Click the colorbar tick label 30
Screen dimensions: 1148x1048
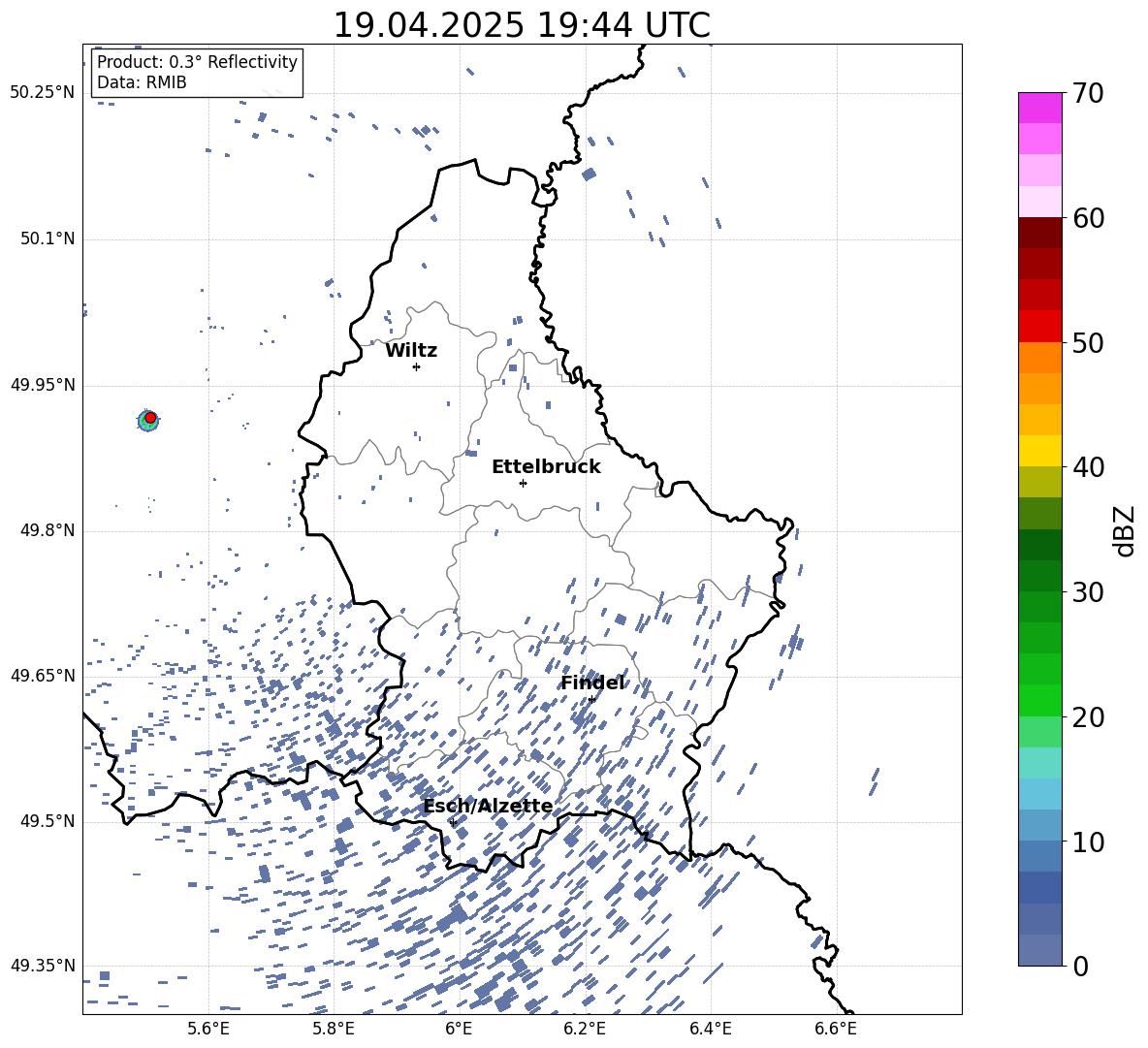(x=1088, y=592)
